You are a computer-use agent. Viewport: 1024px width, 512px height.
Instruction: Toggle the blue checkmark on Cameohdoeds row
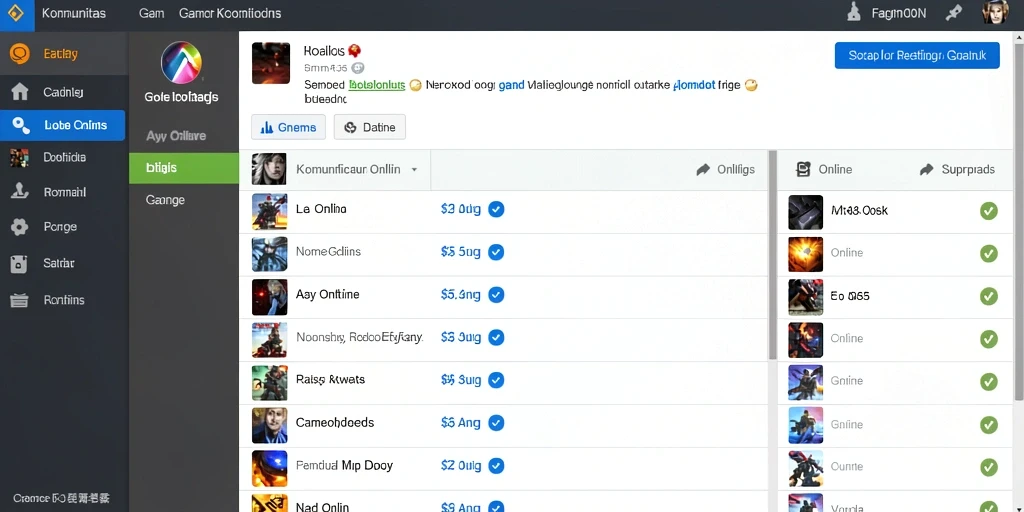click(x=496, y=423)
